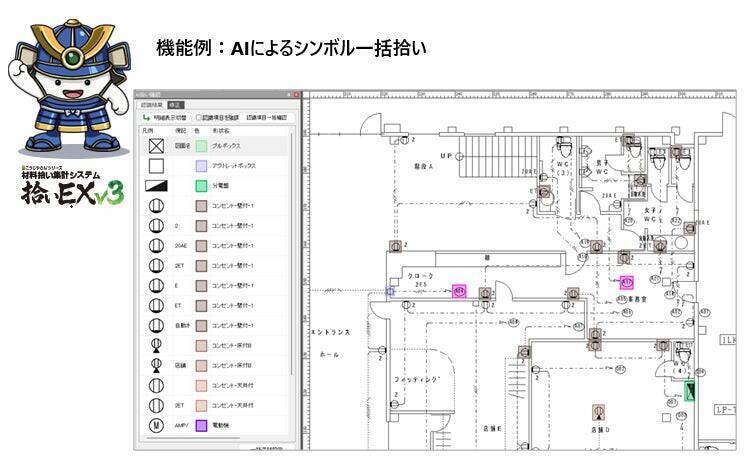748x462 pixels.
Task: Click wall outlet symbol in the E row
Action: point(156,285)
